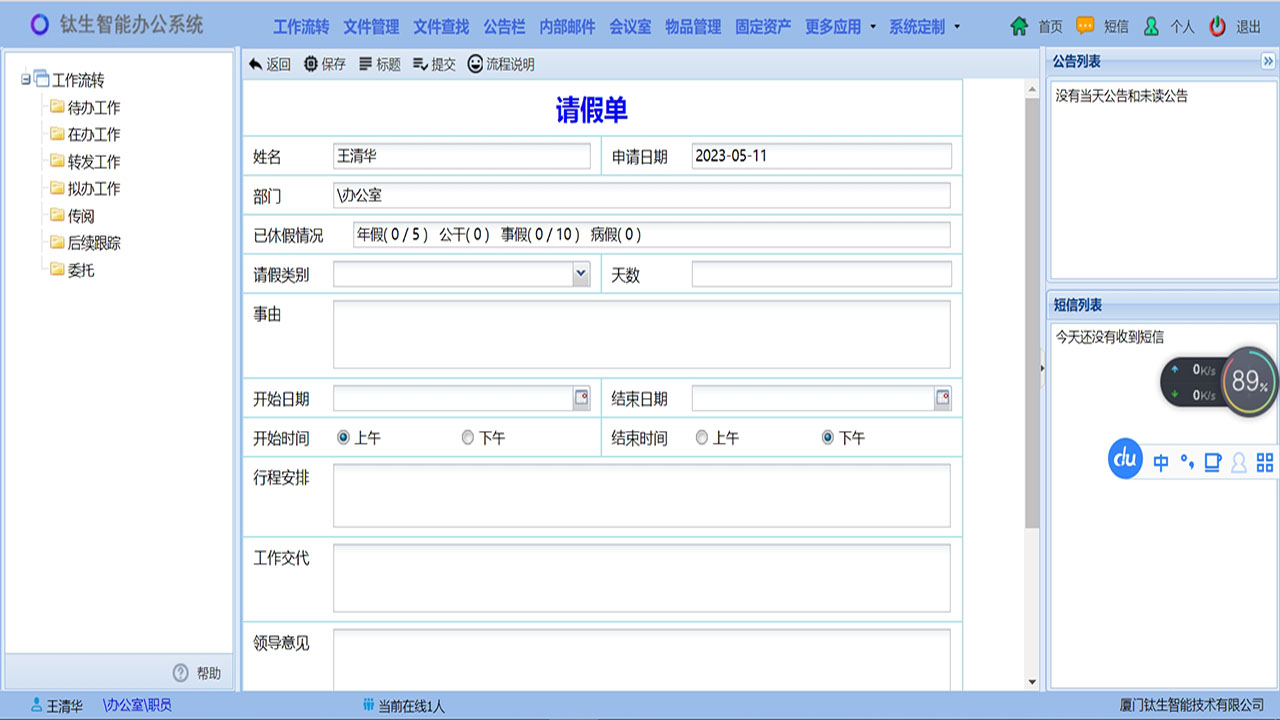1280x720 pixels.
Task: Click the green 个人 profile icon
Action: click(1151, 27)
